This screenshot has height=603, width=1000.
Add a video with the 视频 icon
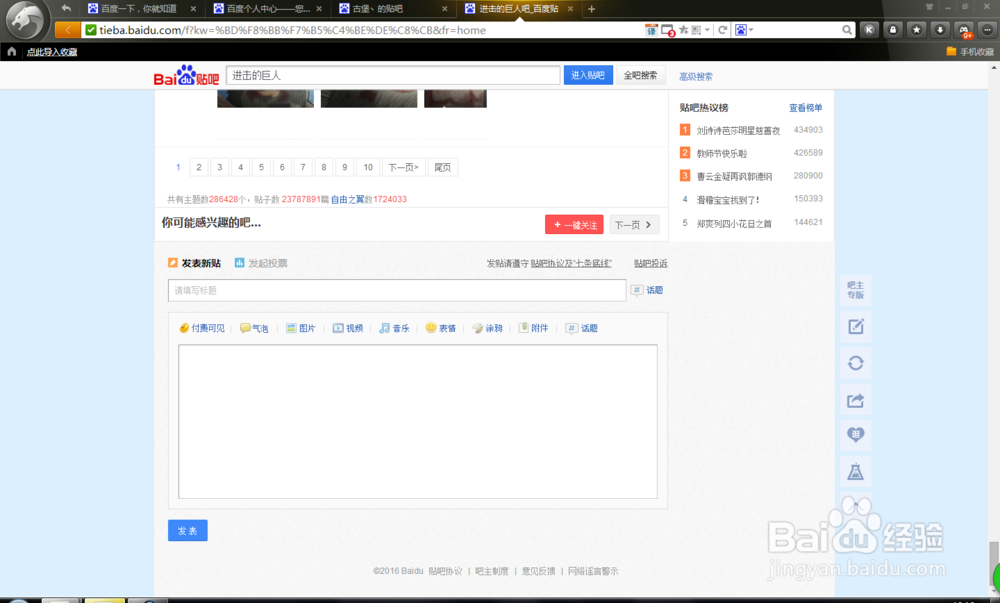(348, 327)
